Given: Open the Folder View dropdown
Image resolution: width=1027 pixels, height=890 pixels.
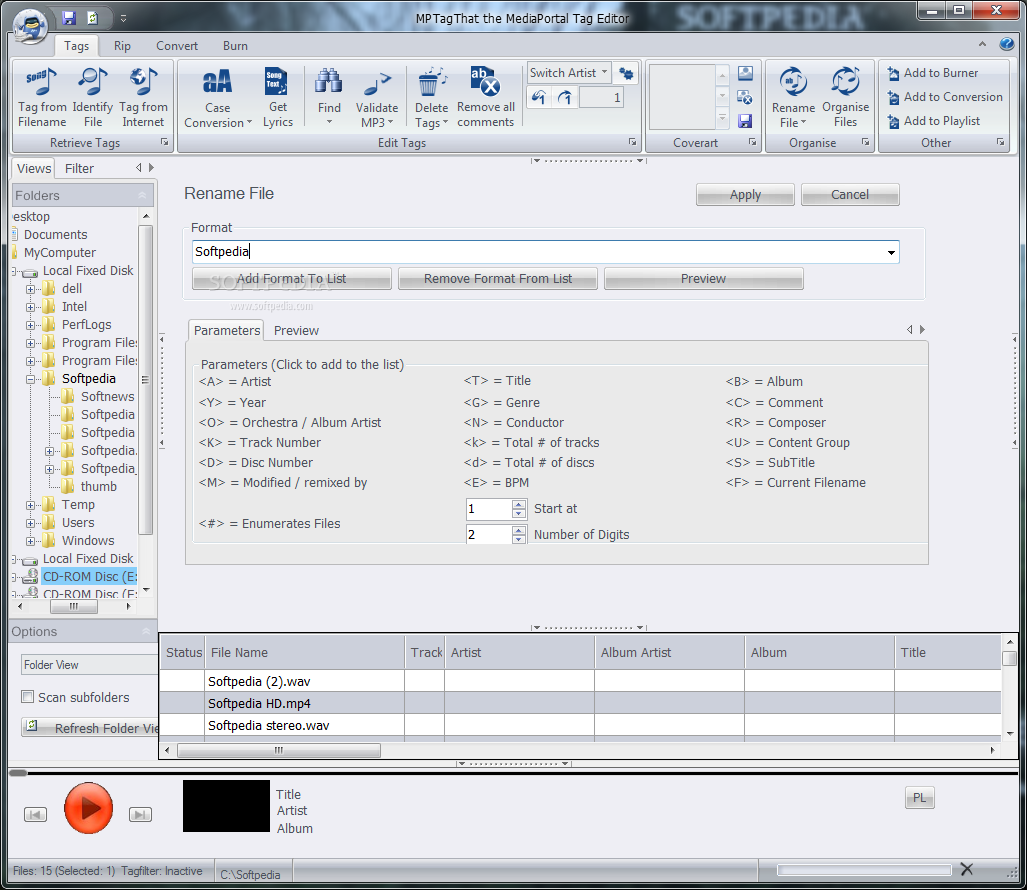Looking at the screenshot, I should click(x=89, y=665).
